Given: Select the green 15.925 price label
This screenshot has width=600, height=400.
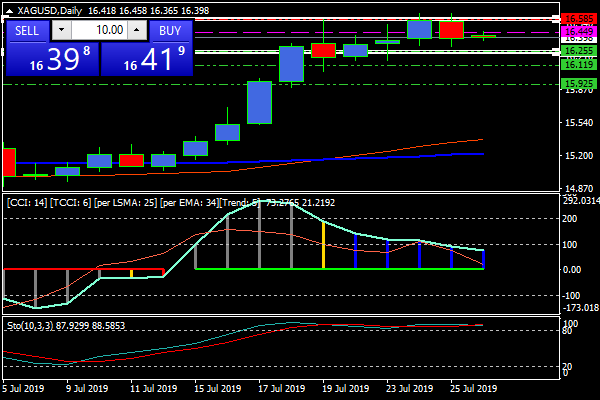Looking at the screenshot, I should [579, 83].
